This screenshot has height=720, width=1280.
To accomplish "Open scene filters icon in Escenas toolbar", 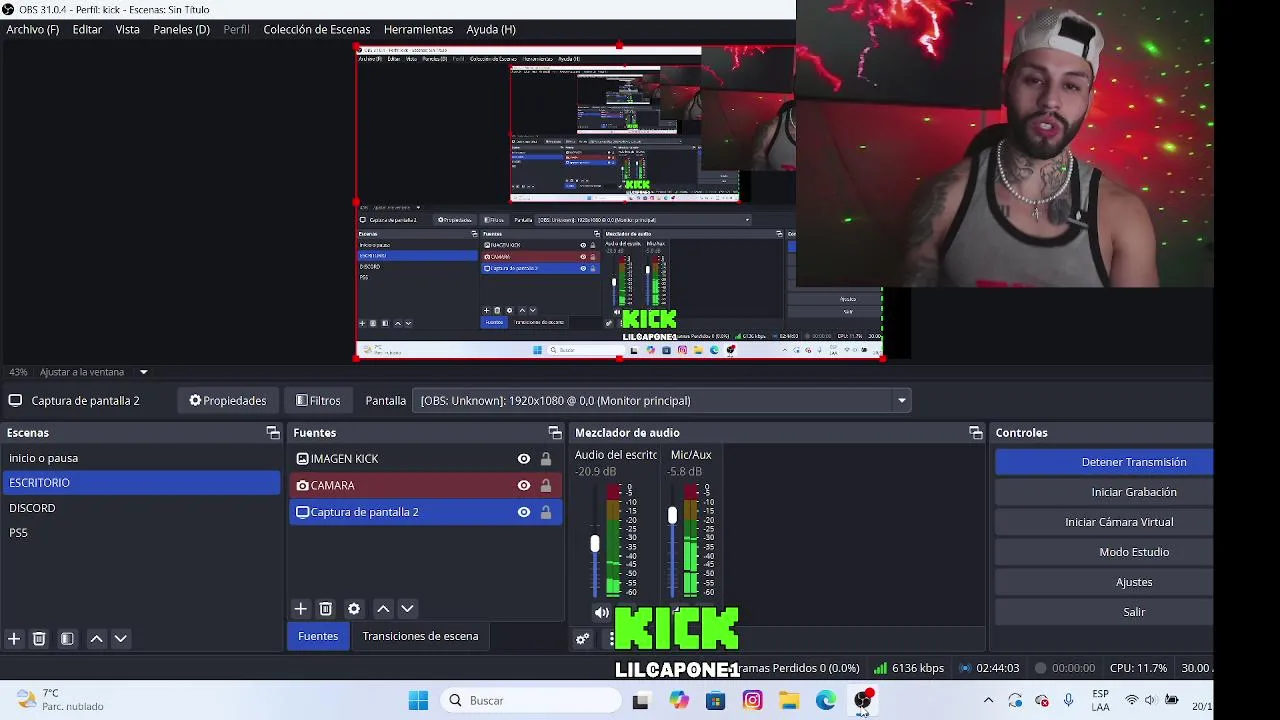I will [67, 638].
